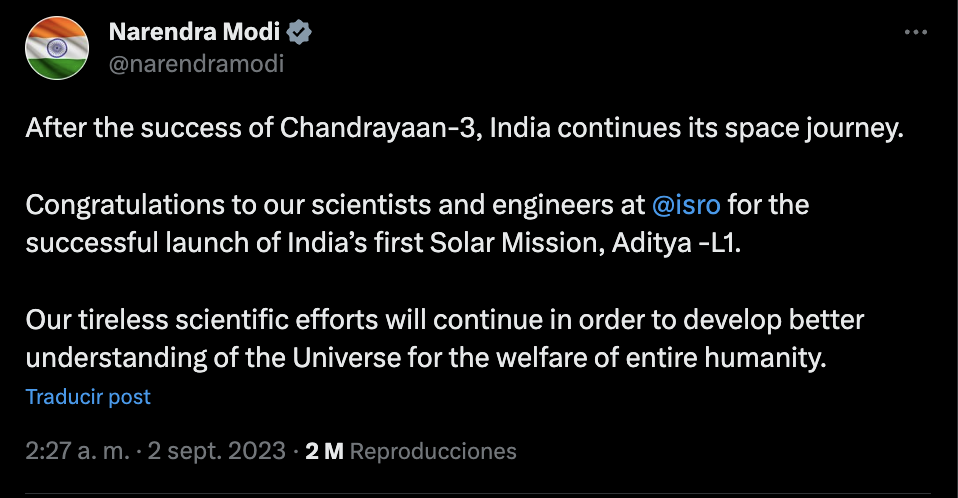Image resolution: width=958 pixels, height=498 pixels.
Task: Open the @isro mention link
Action: click(x=686, y=205)
